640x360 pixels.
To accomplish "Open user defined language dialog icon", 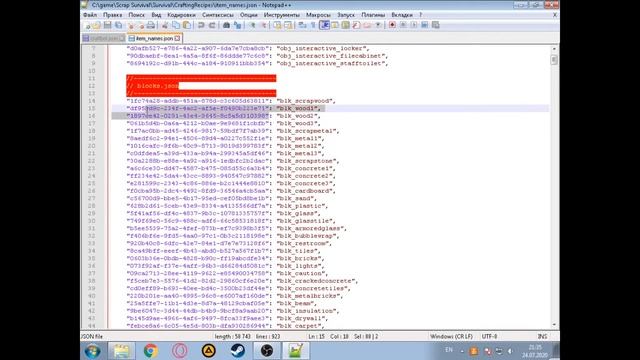I will point(335,25).
